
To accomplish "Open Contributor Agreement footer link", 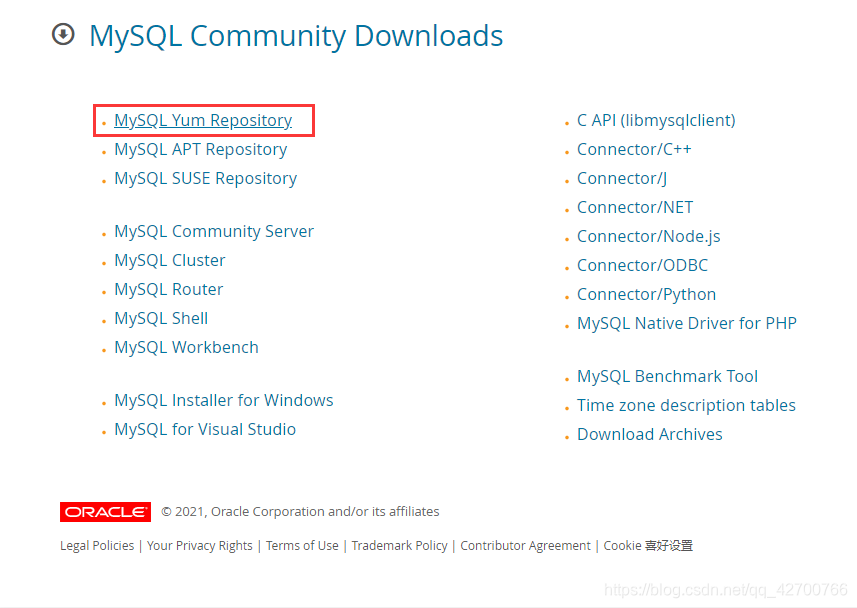I will pyautogui.click(x=525, y=546).
